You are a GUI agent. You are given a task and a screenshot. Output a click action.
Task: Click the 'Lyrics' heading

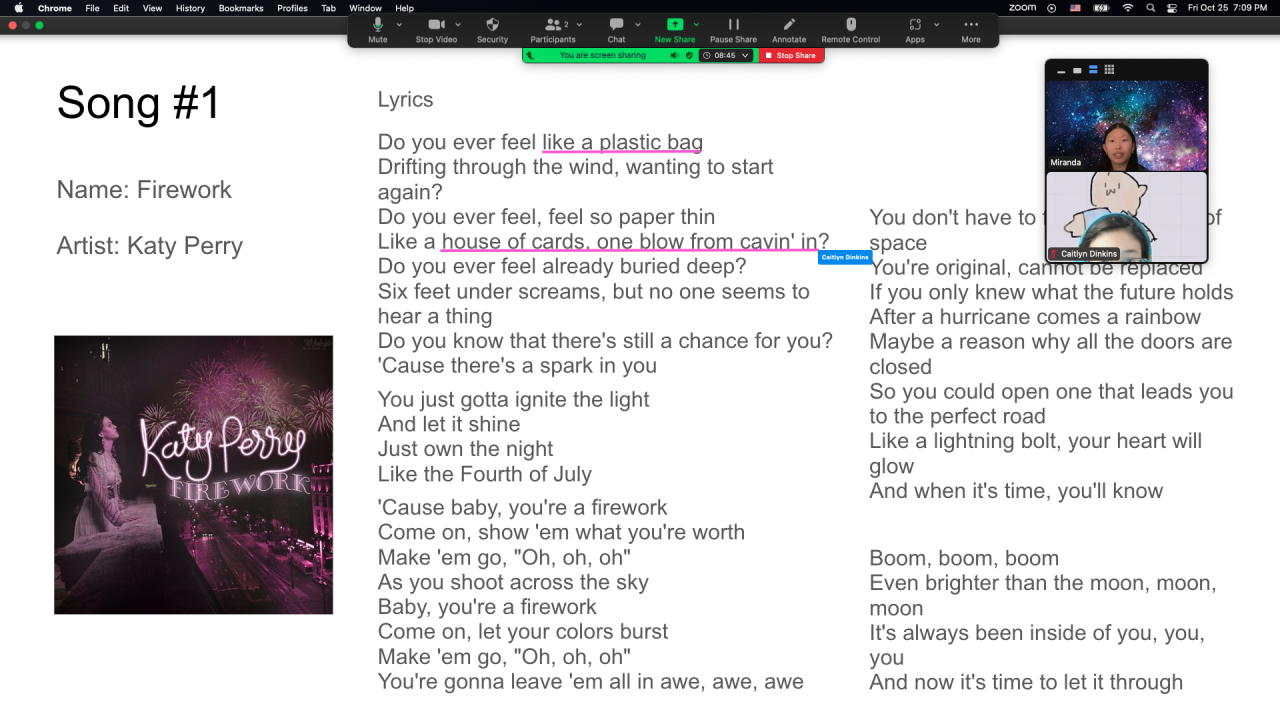[405, 100]
